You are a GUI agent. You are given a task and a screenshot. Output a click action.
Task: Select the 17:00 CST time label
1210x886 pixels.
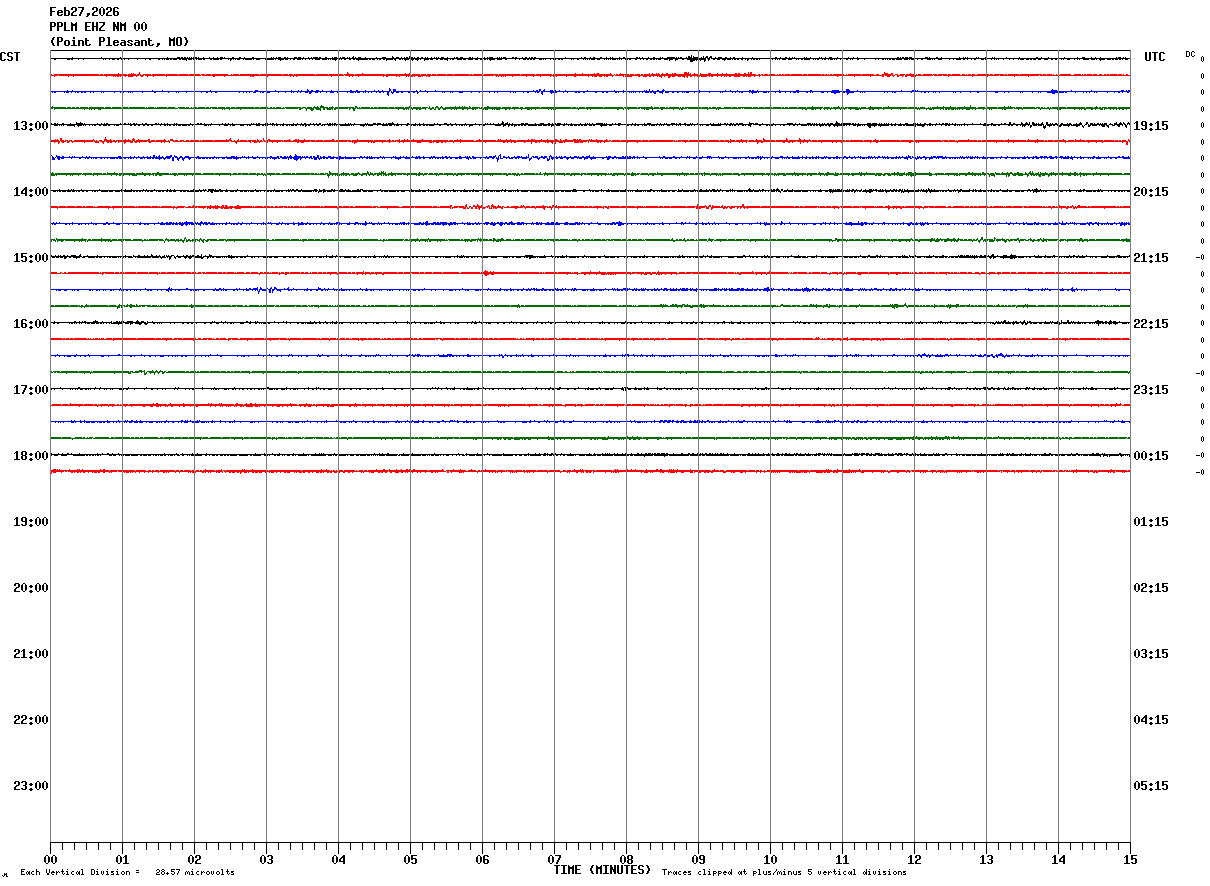click(31, 390)
